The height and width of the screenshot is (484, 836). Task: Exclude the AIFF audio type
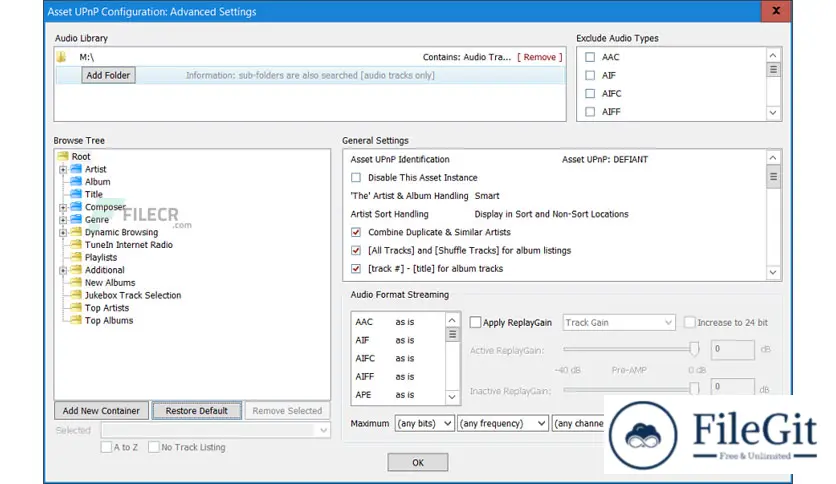tap(590, 111)
